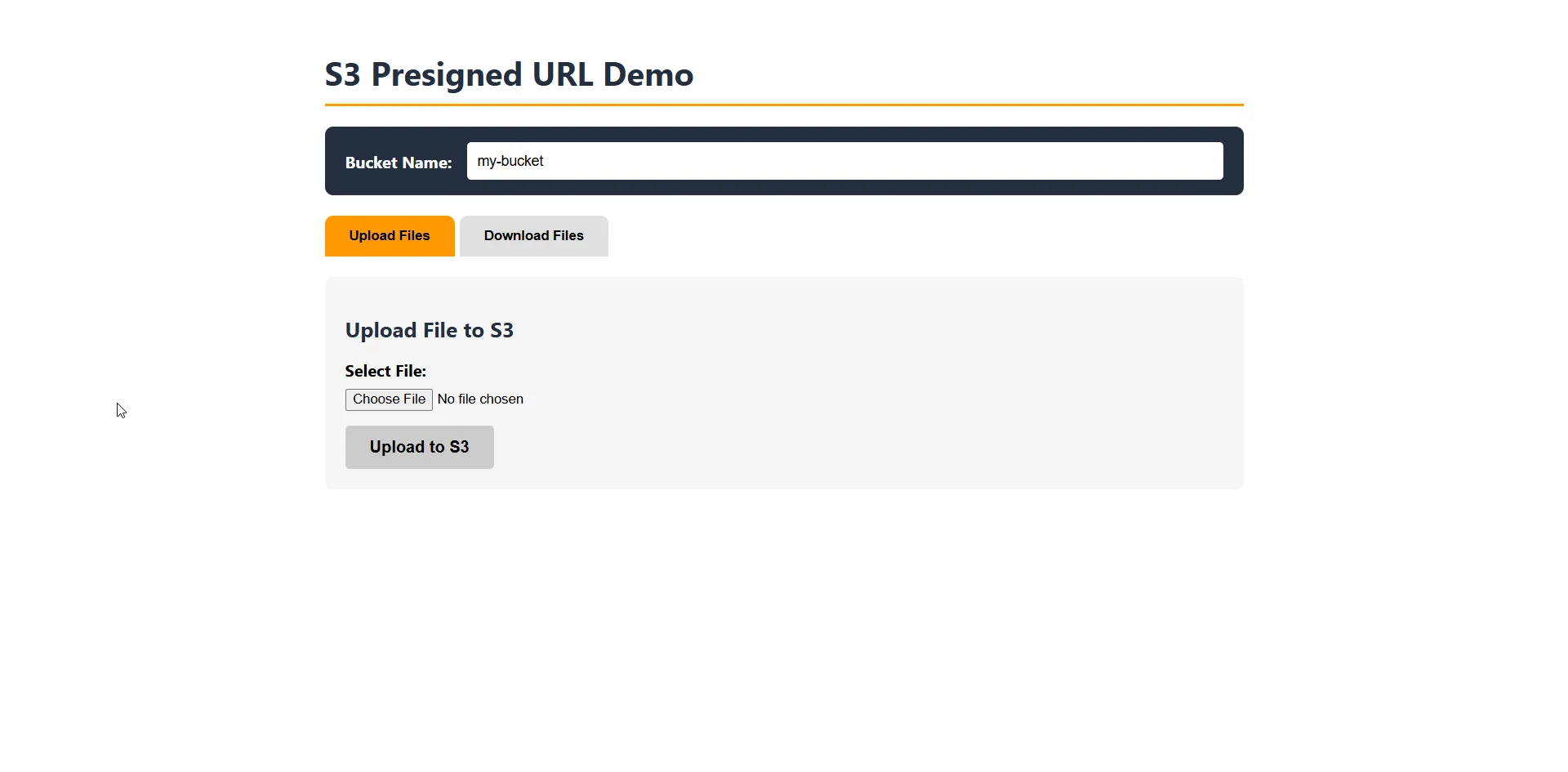Click the orange divider under the title
This screenshot has width=1568, height=772.
784,105
